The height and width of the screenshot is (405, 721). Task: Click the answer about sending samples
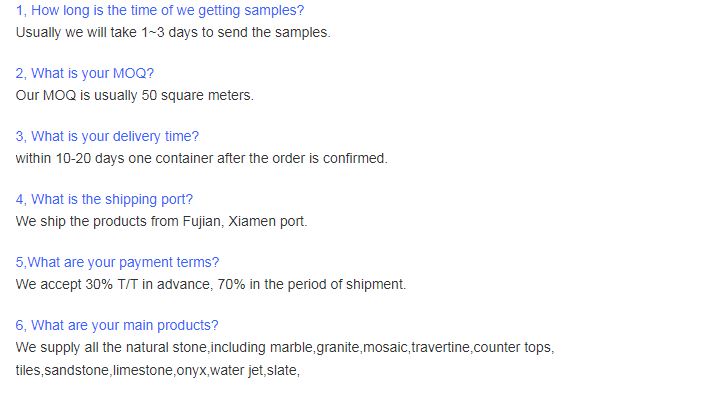pyautogui.click(x=172, y=32)
